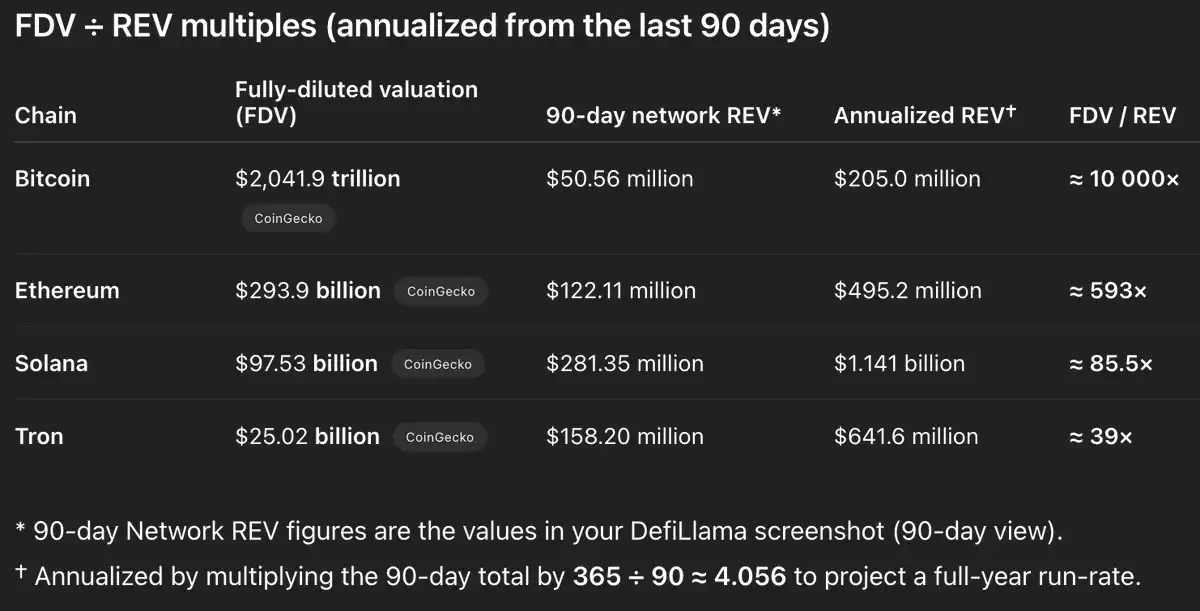
Task: Click the ≈ 10 000× multiple for Bitcoin
Action: [x=1124, y=179]
